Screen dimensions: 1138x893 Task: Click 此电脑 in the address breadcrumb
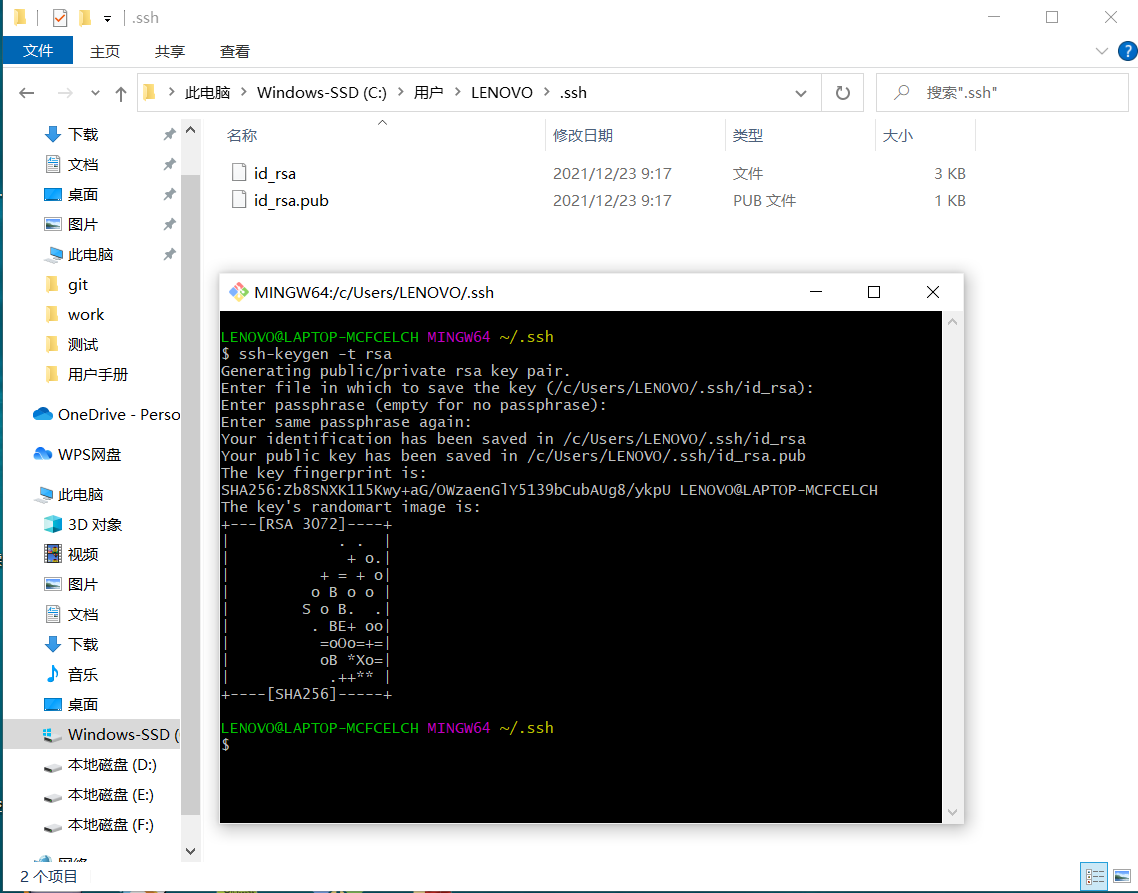coord(208,93)
